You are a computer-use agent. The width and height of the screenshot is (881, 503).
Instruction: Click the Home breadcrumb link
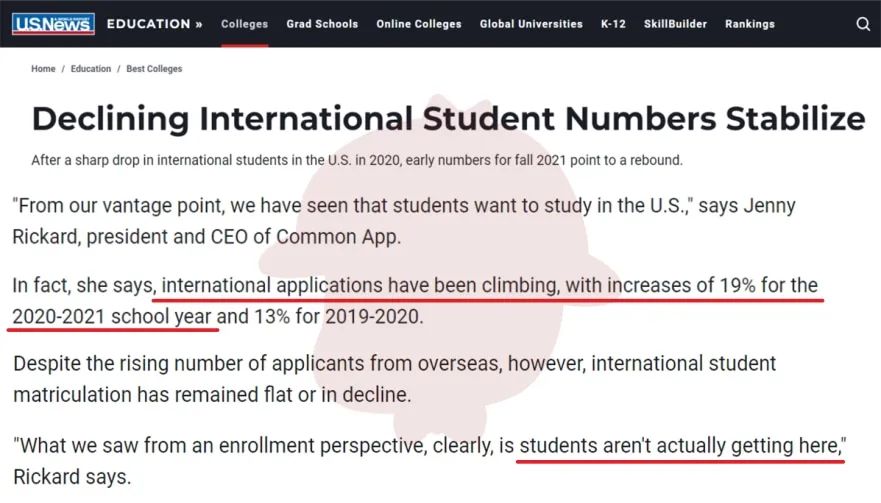click(43, 69)
